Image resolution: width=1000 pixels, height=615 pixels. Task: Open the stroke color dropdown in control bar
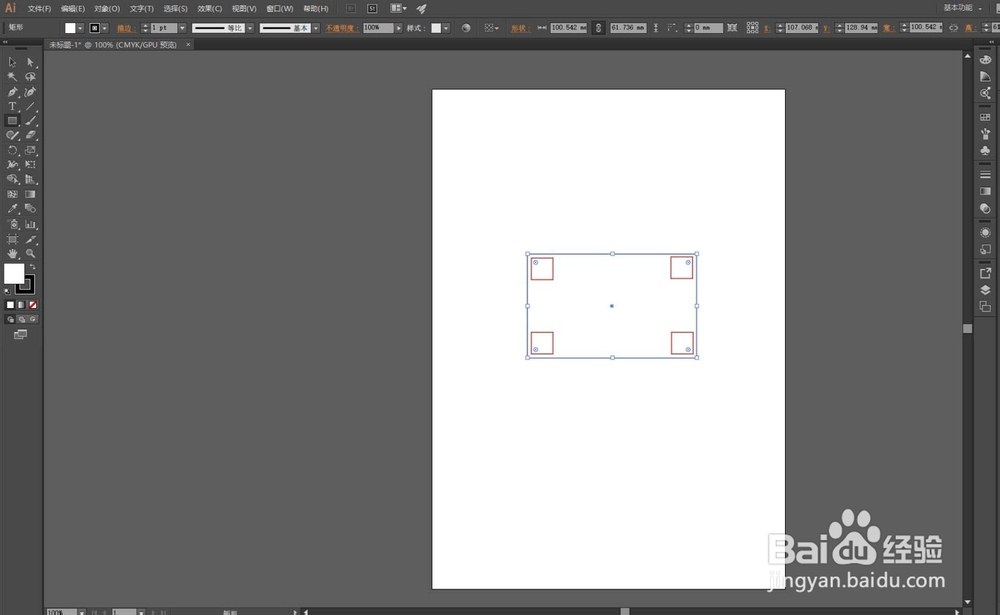[x=105, y=28]
